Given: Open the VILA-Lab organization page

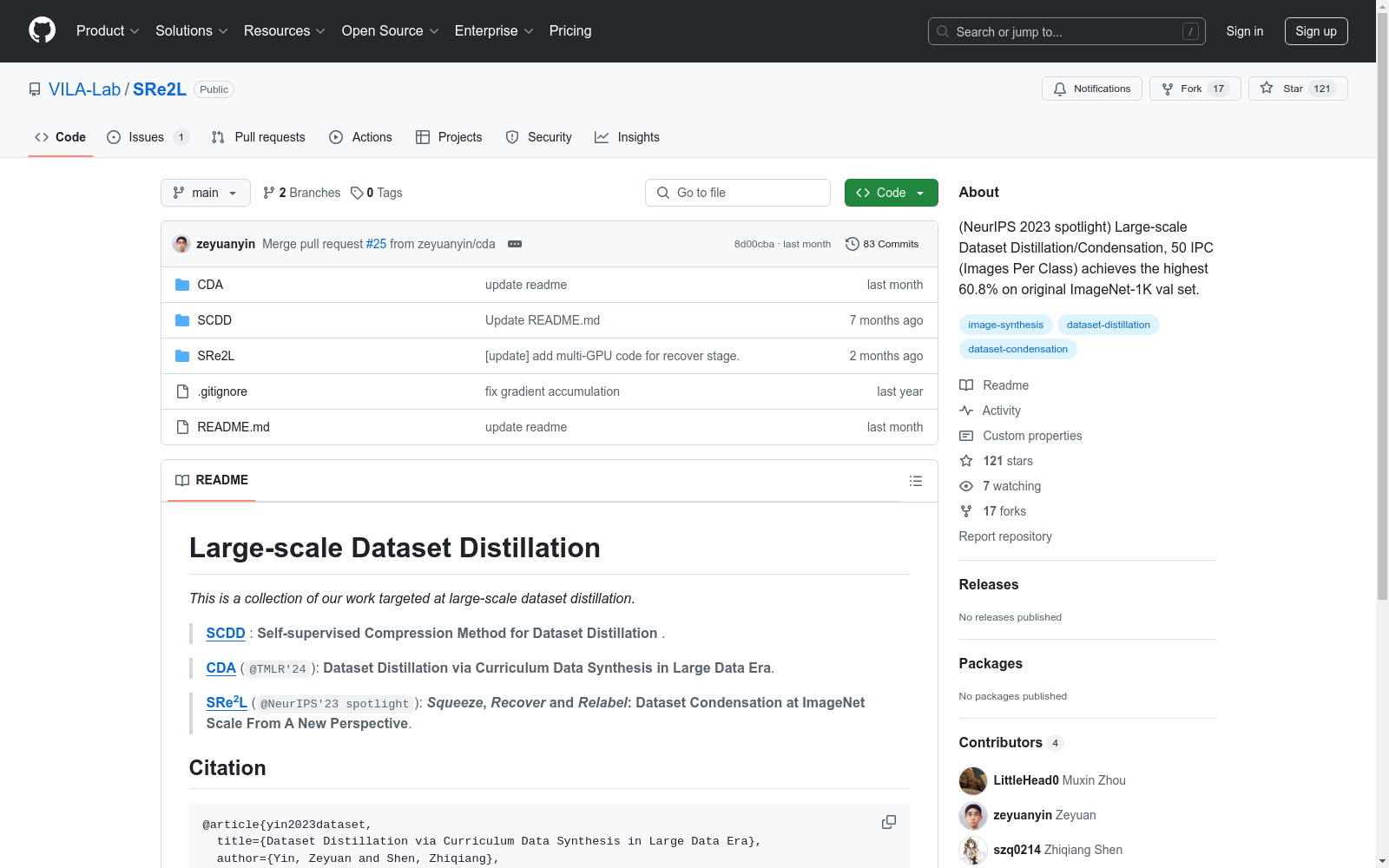Looking at the screenshot, I should (84, 89).
